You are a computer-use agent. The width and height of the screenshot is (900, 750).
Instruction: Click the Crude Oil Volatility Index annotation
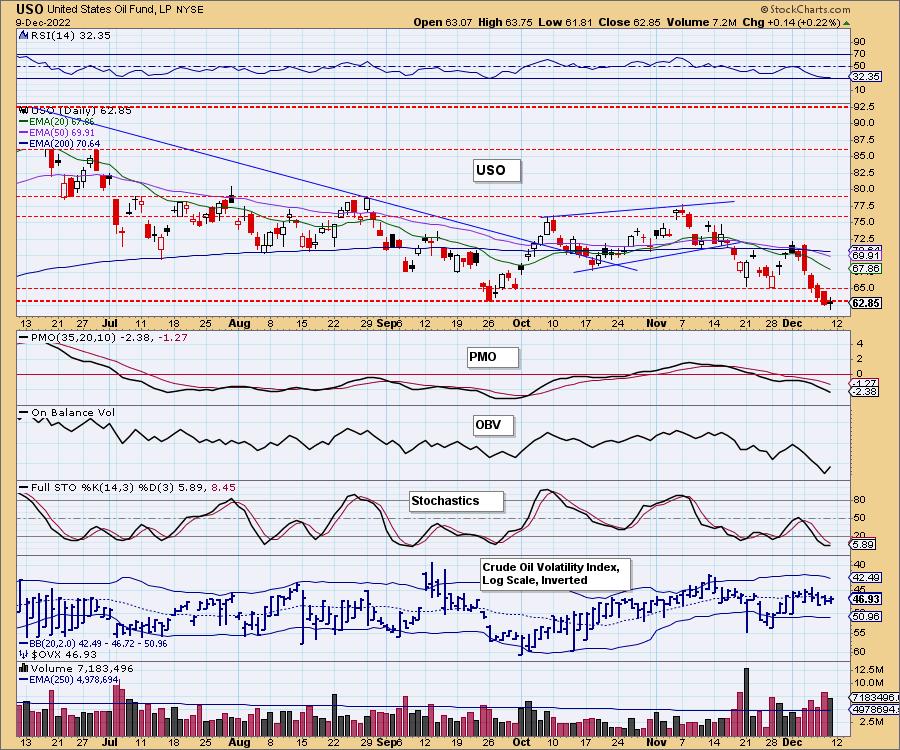tap(555, 574)
